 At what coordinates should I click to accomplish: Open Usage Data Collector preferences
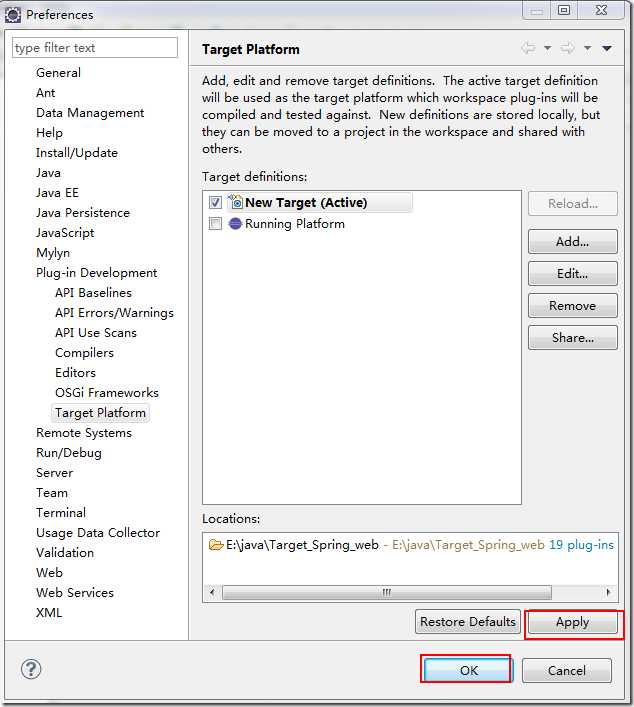click(x=98, y=533)
